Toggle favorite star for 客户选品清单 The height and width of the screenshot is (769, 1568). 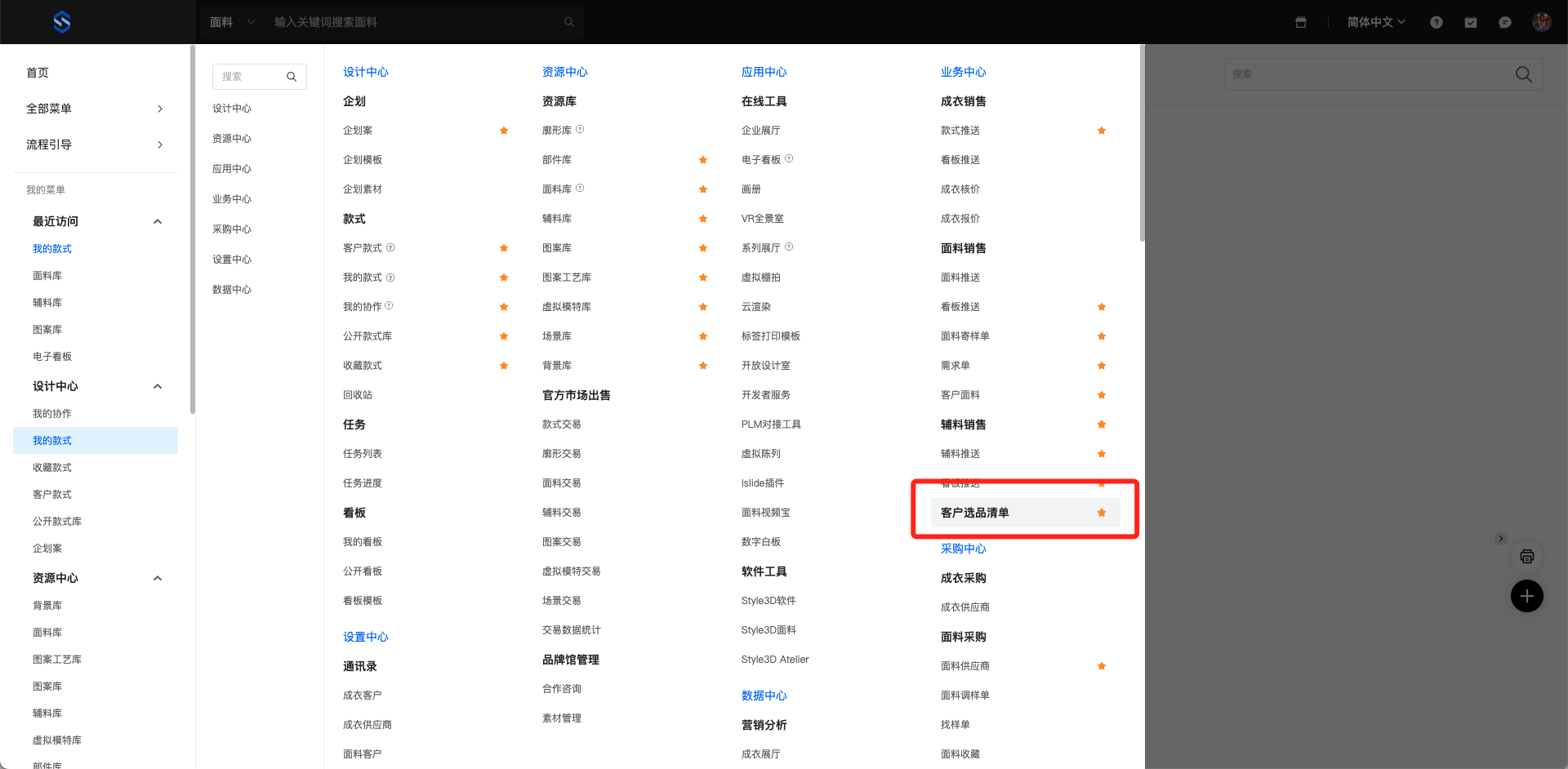tap(1102, 513)
